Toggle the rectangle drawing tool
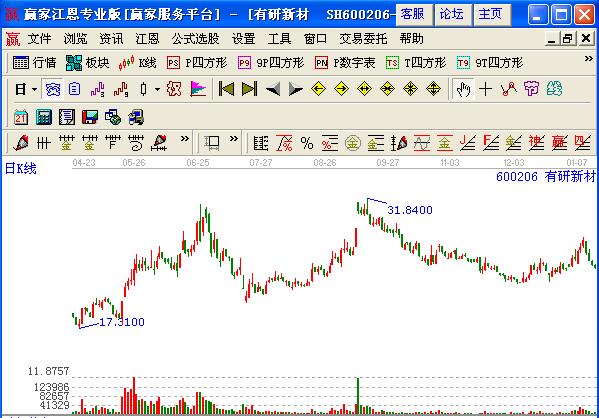The height and width of the screenshot is (418, 599). (x=211, y=143)
